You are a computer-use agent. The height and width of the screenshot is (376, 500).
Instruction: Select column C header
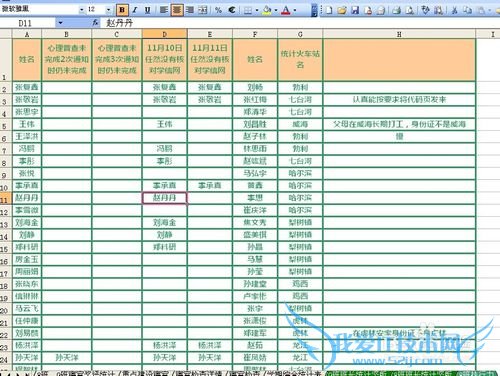[x=117, y=34]
